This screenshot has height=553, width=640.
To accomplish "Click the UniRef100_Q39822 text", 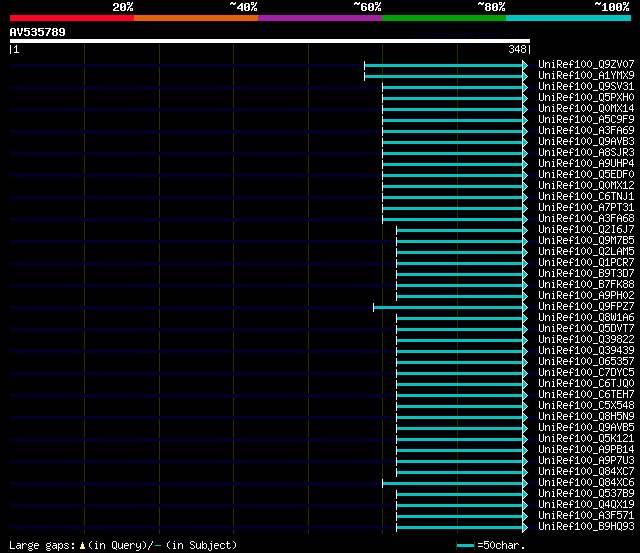I will click(x=586, y=340).
